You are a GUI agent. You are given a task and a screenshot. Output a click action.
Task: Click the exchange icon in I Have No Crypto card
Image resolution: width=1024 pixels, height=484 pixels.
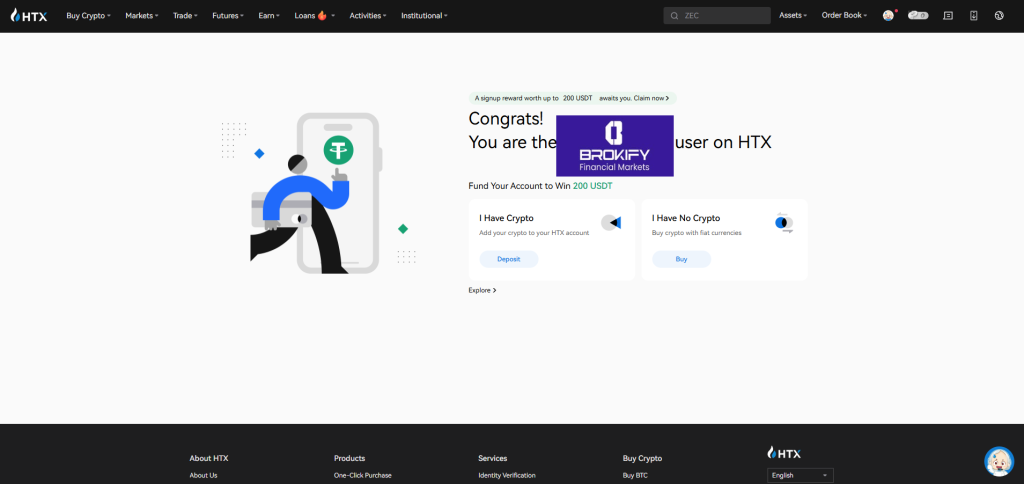(x=784, y=223)
